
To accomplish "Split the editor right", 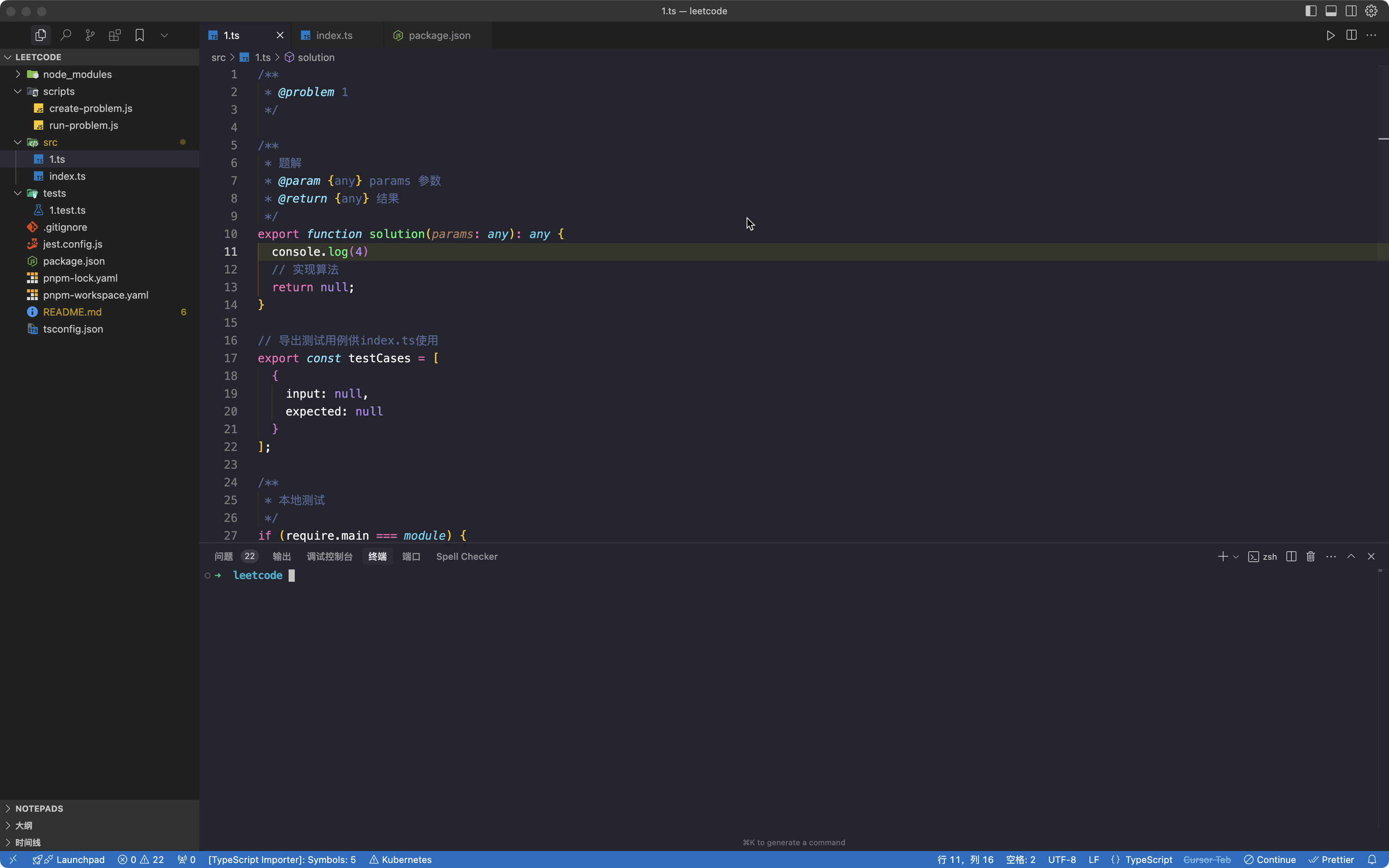I will (1351, 35).
